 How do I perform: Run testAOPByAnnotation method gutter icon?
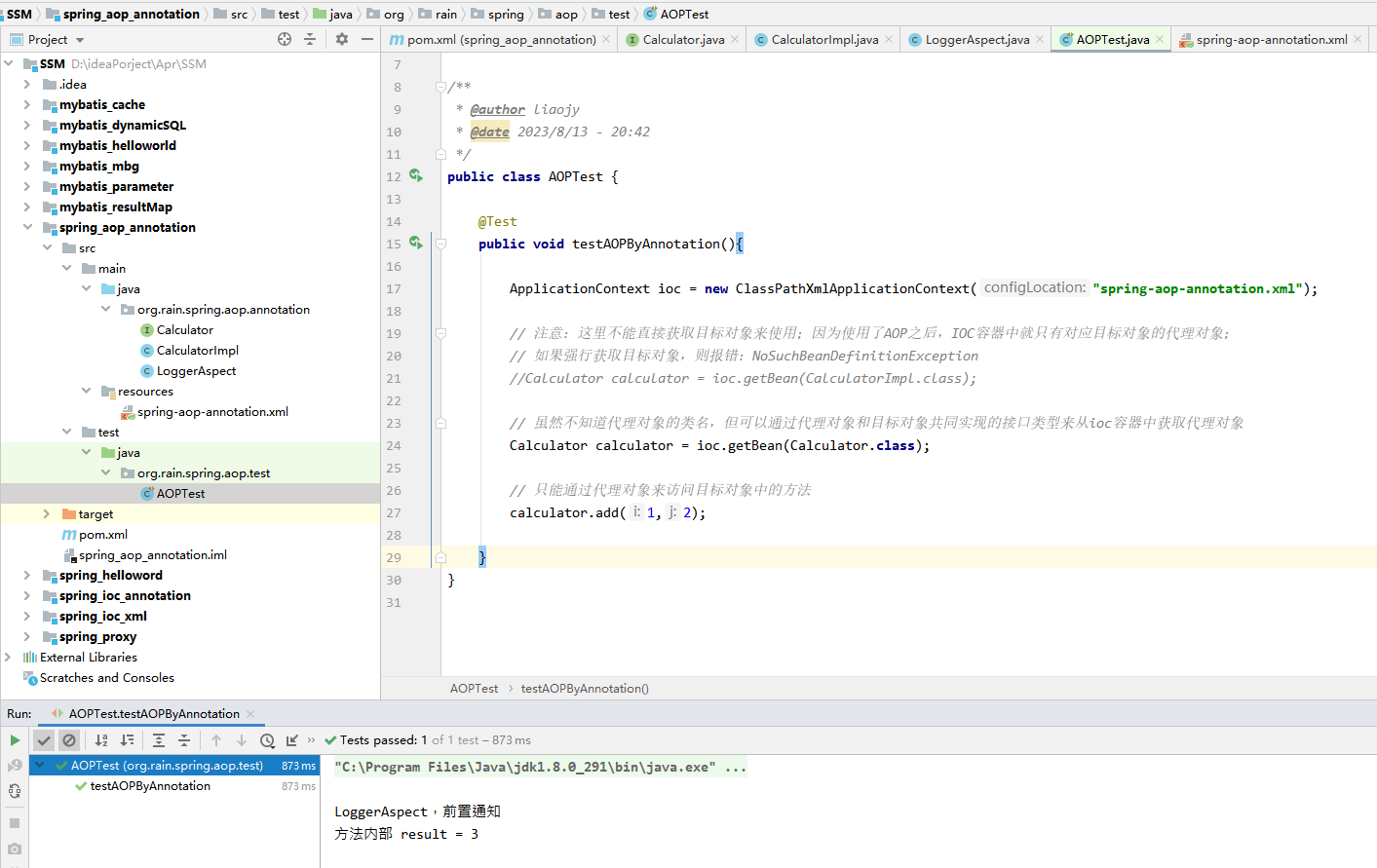(416, 243)
